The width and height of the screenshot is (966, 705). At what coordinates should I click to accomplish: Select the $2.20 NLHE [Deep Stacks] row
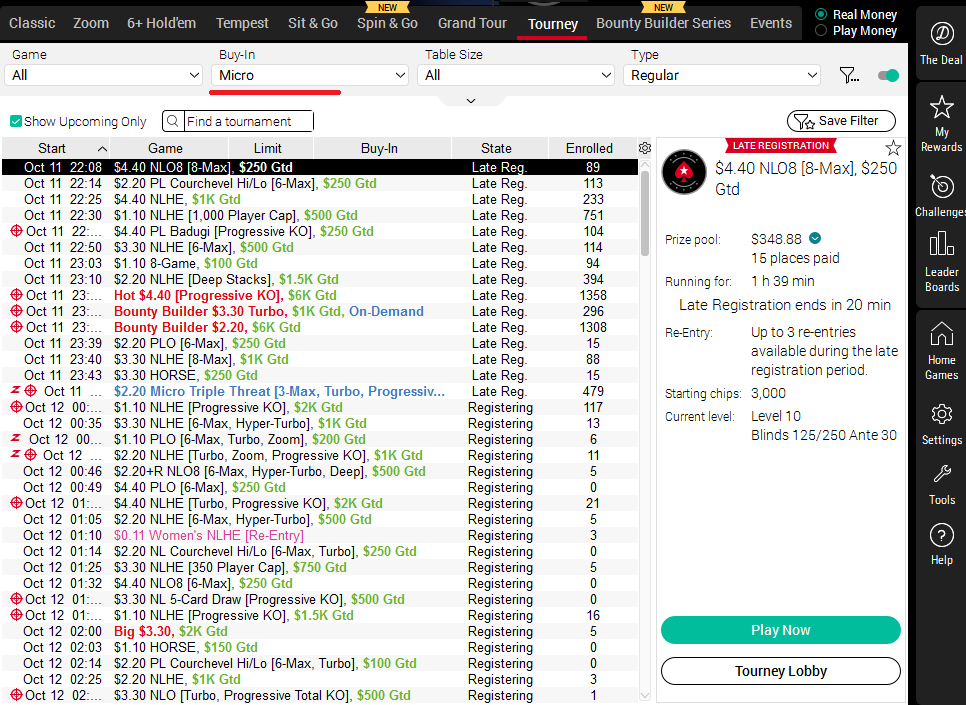click(320, 279)
